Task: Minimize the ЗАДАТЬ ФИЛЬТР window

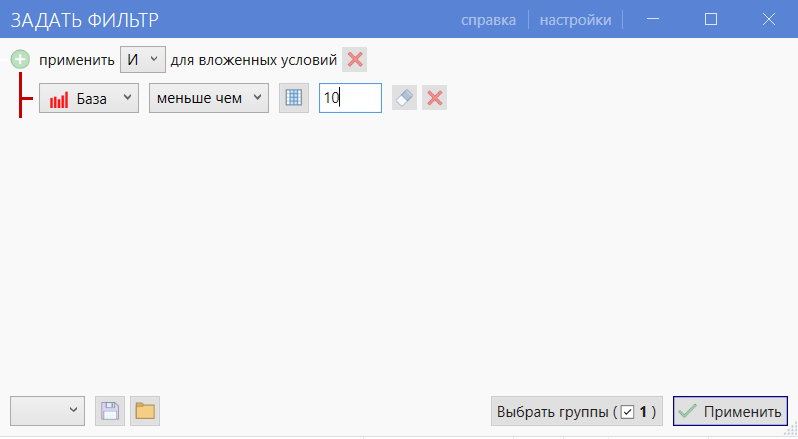Action: click(x=653, y=19)
